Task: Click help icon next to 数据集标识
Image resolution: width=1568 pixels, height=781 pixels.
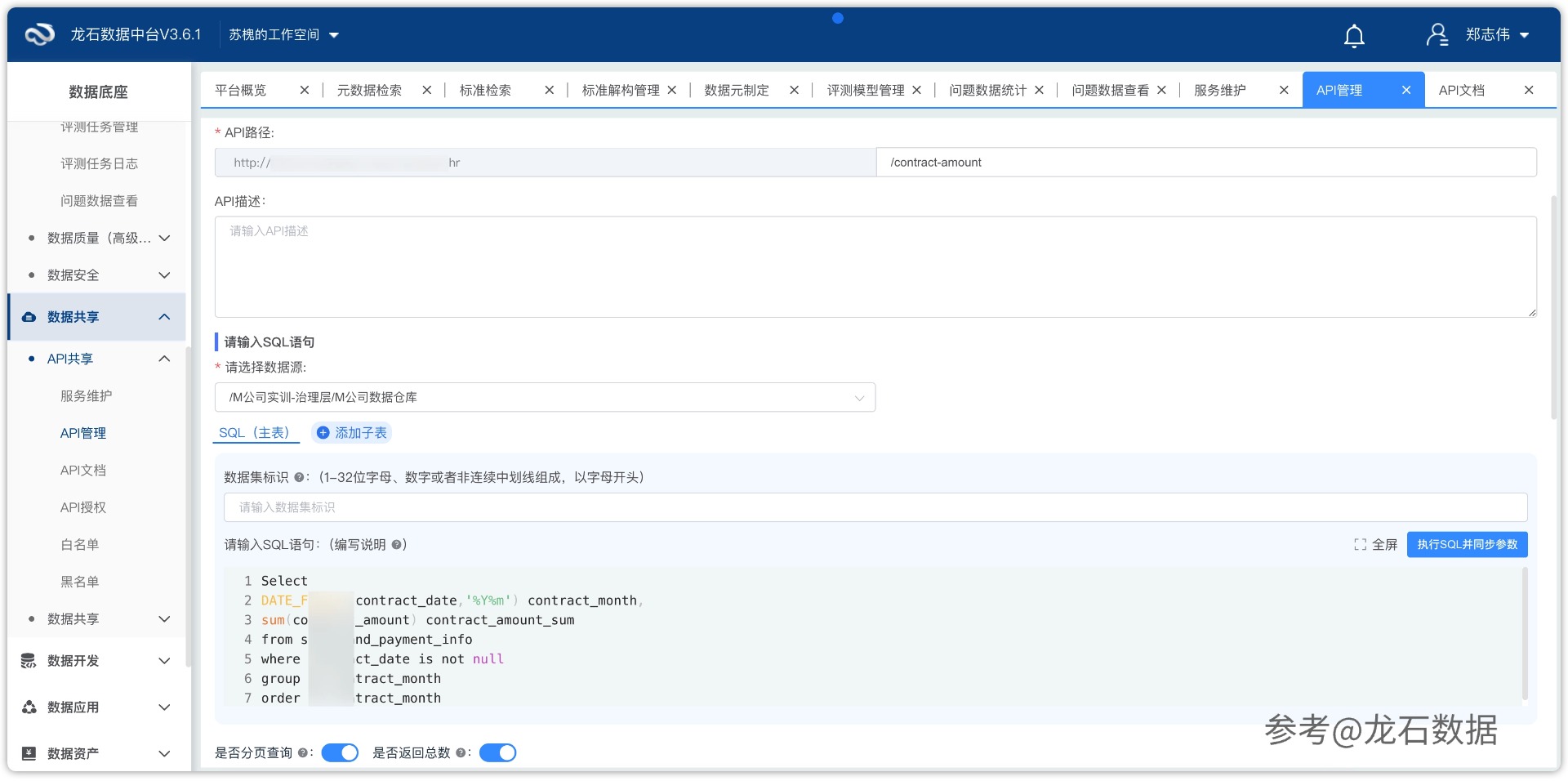Action: tap(299, 478)
